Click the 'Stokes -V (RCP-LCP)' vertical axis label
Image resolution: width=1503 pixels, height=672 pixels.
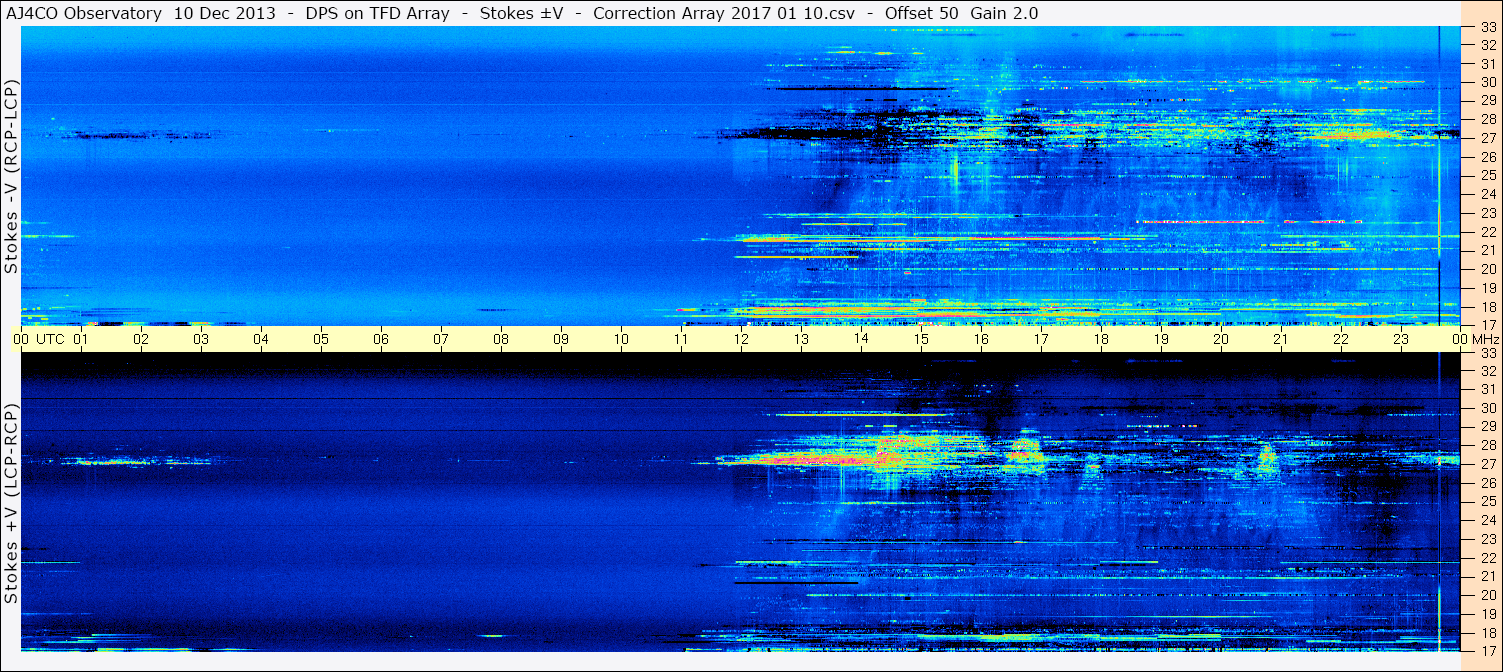click(11, 176)
